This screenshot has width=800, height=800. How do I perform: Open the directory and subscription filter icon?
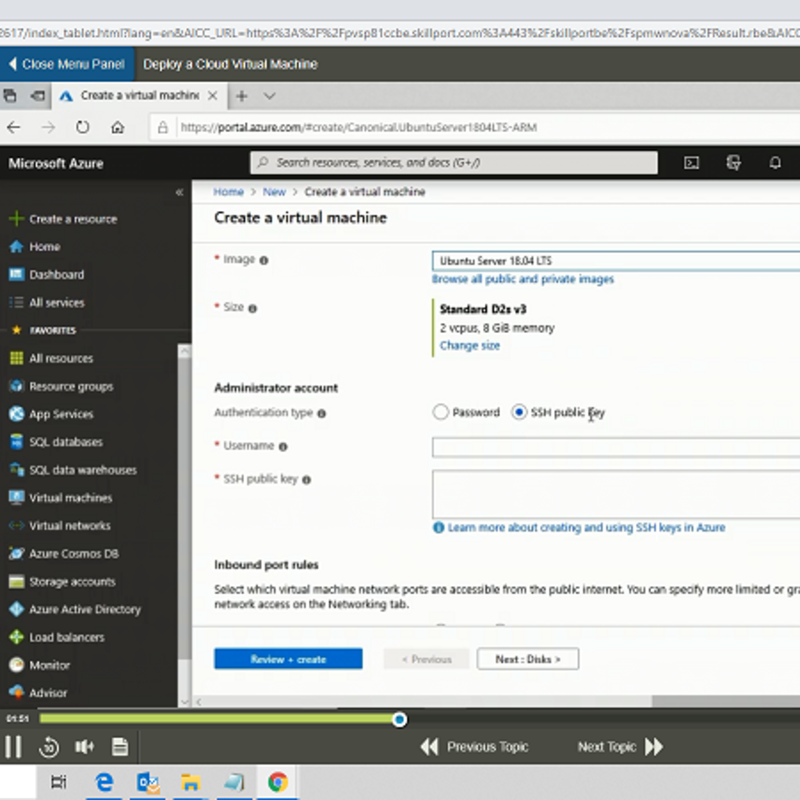[x=733, y=163]
